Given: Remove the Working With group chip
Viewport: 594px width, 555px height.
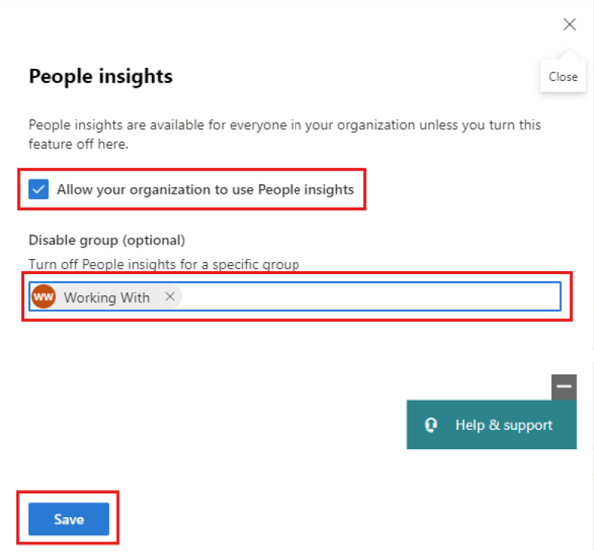Looking at the screenshot, I should 170,297.
